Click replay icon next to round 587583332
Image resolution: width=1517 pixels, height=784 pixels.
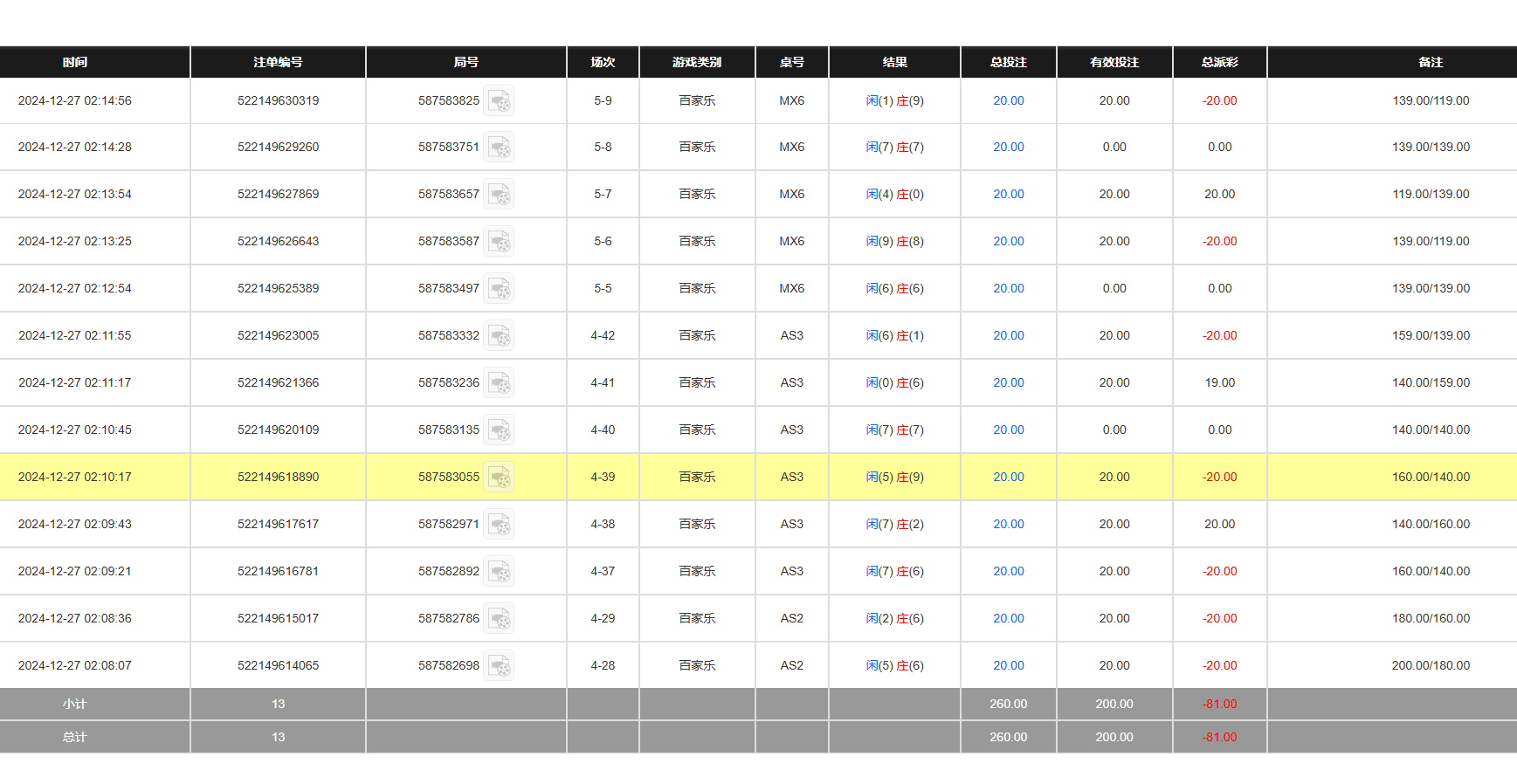(500, 336)
